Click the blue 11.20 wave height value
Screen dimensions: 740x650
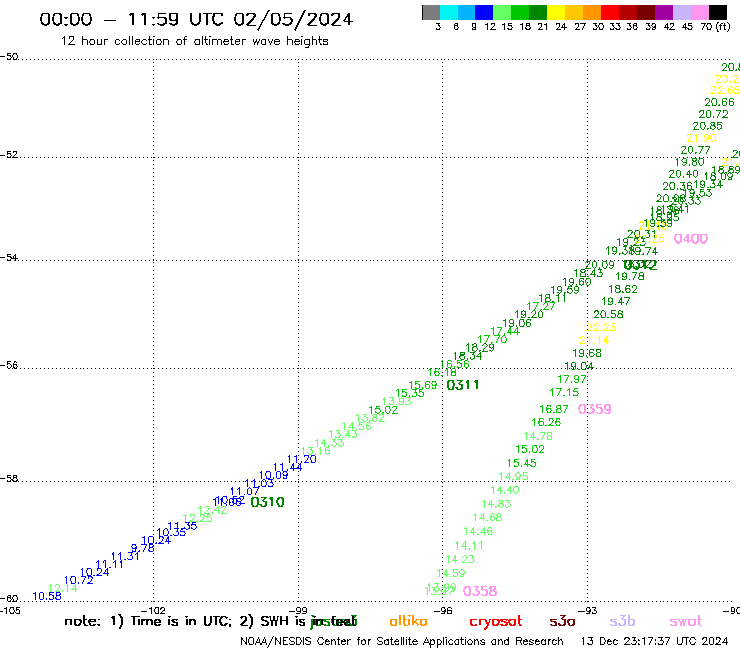[302, 459]
